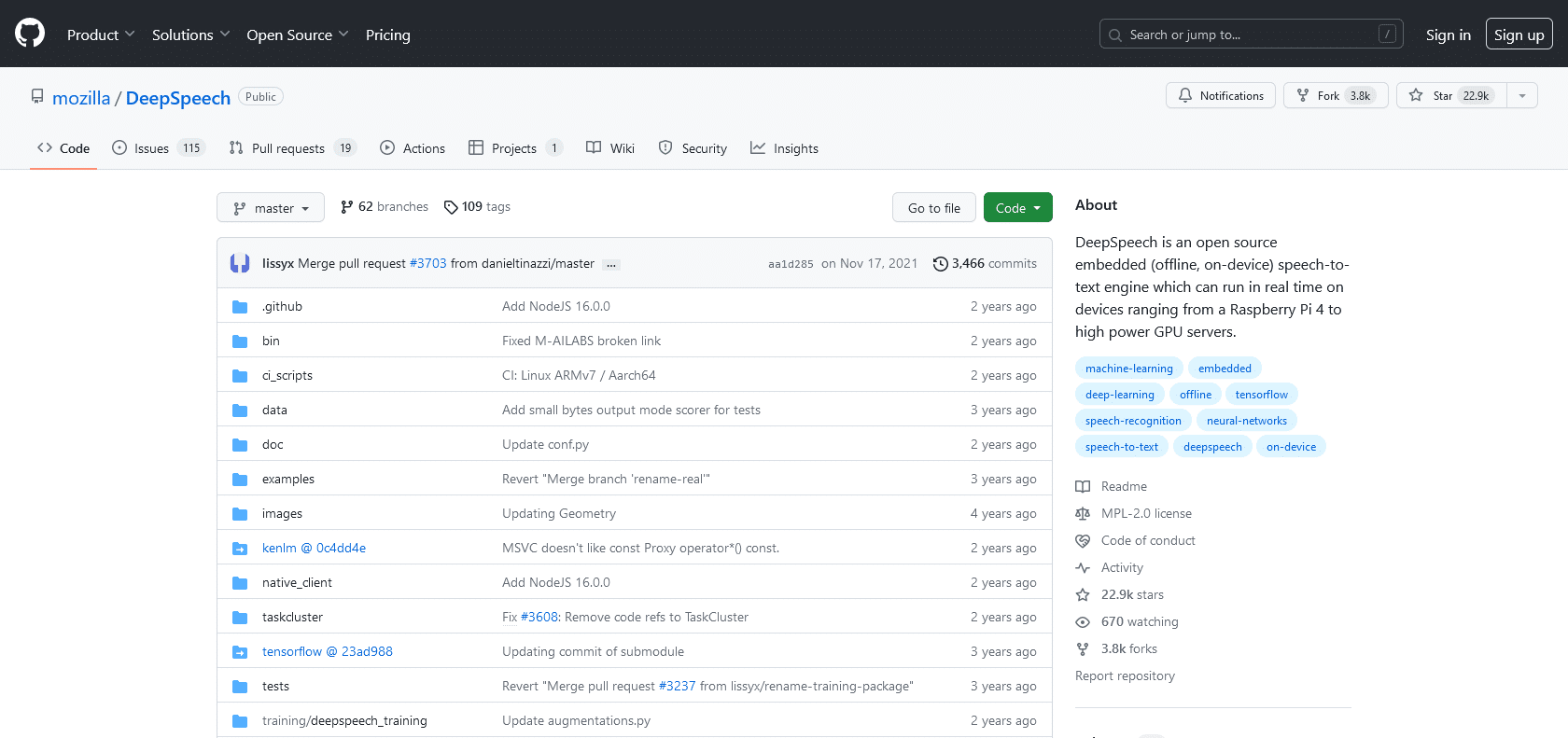Image resolution: width=1568 pixels, height=738 pixels.
Task: Open the Actions tab
Action: pos(413,148)
